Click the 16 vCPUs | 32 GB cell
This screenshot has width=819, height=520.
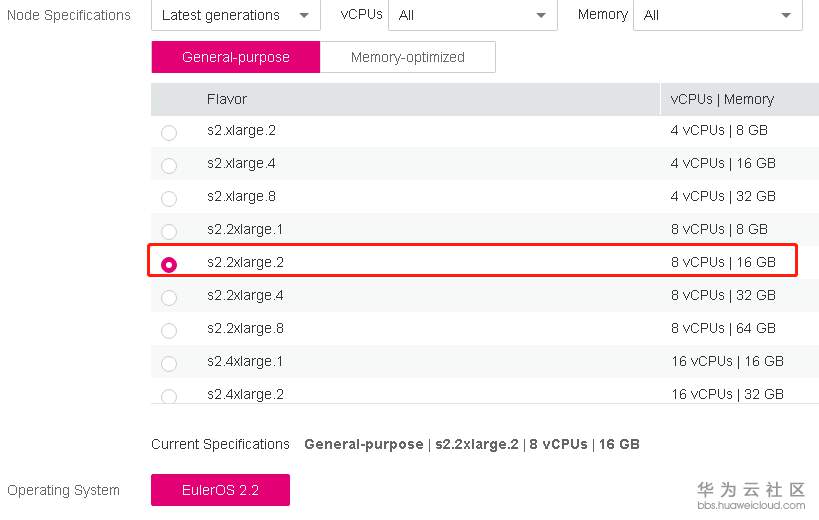click(x=727, y=394)
